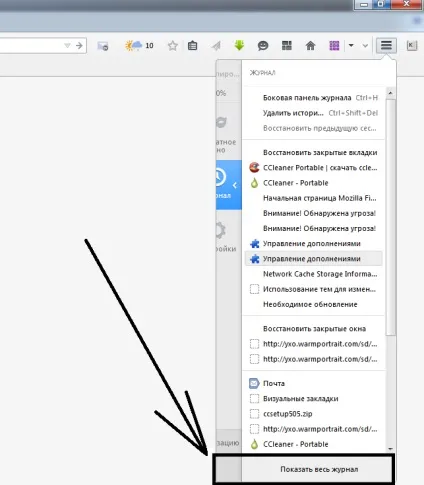Click the green downloads arrow icon
Image resolution: width=424 pixels, height=485 pixels.
239,45
